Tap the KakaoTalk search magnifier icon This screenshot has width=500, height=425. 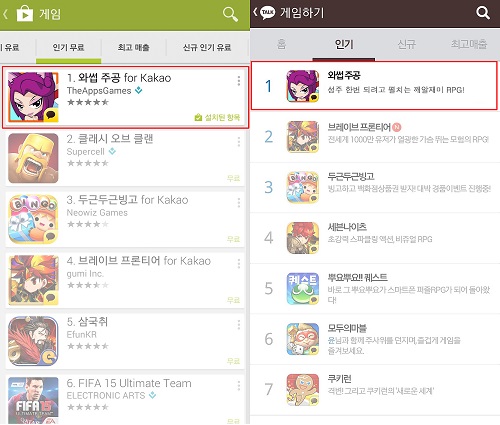483,13
